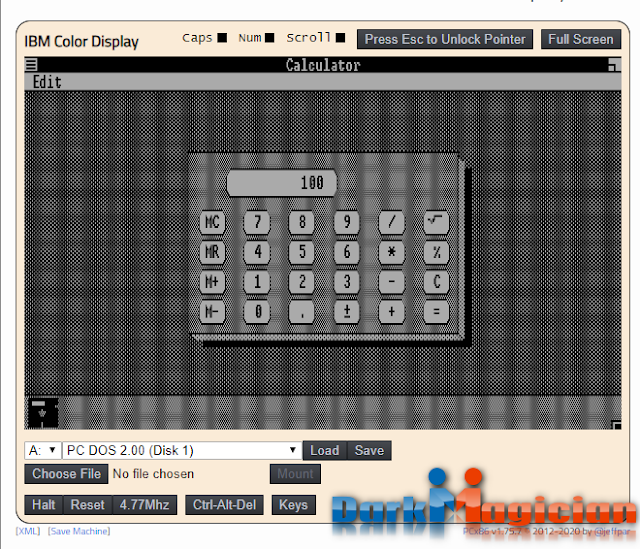Click the MR memory recall key
The image size is (640, 549).
[x=212, y=252]
